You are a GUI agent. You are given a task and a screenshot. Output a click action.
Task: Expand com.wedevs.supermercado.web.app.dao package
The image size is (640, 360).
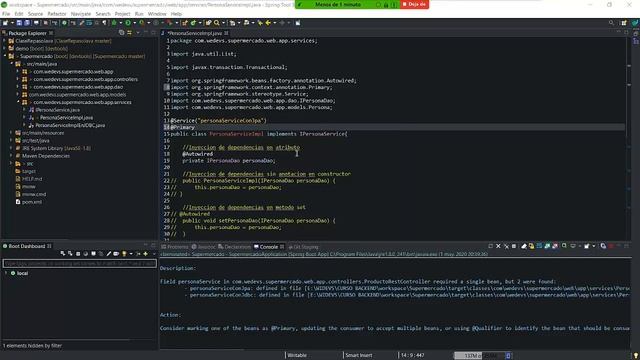pyautogui.click(x=18, y=87)
